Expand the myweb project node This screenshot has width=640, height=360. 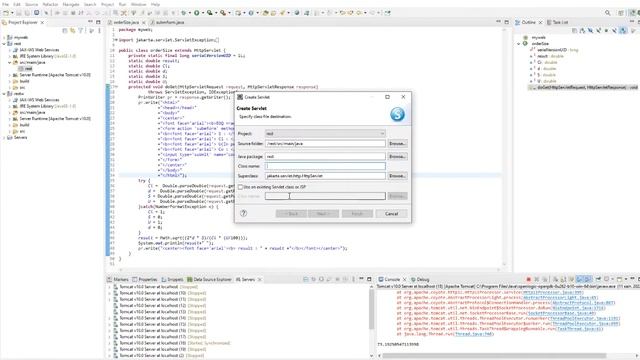pyautogui.click(x=4, y=37)
